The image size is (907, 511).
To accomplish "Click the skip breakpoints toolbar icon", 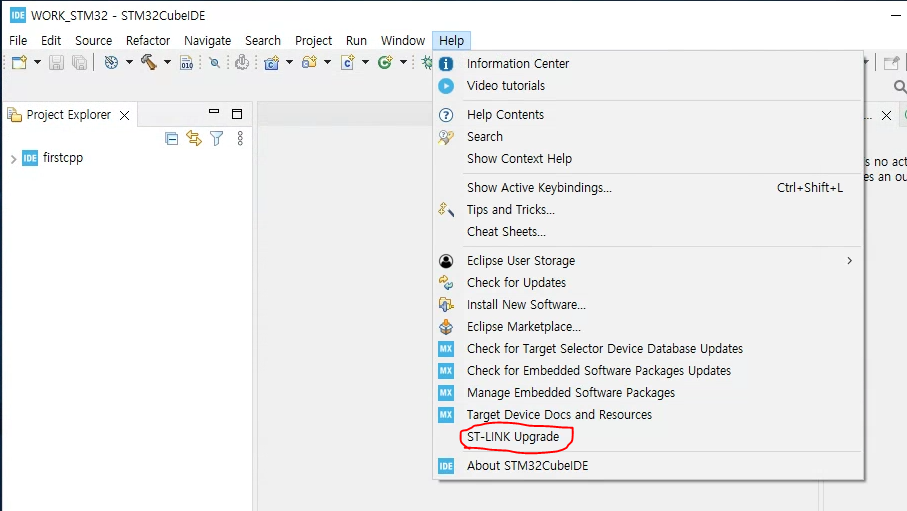I will point(215,63).
